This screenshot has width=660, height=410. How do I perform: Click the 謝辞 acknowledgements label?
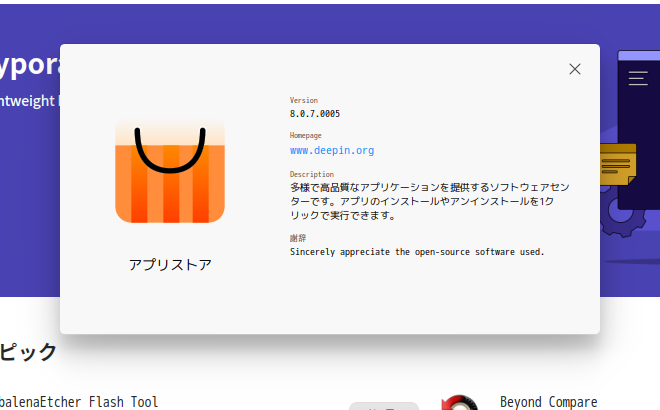tap(298, 238)
